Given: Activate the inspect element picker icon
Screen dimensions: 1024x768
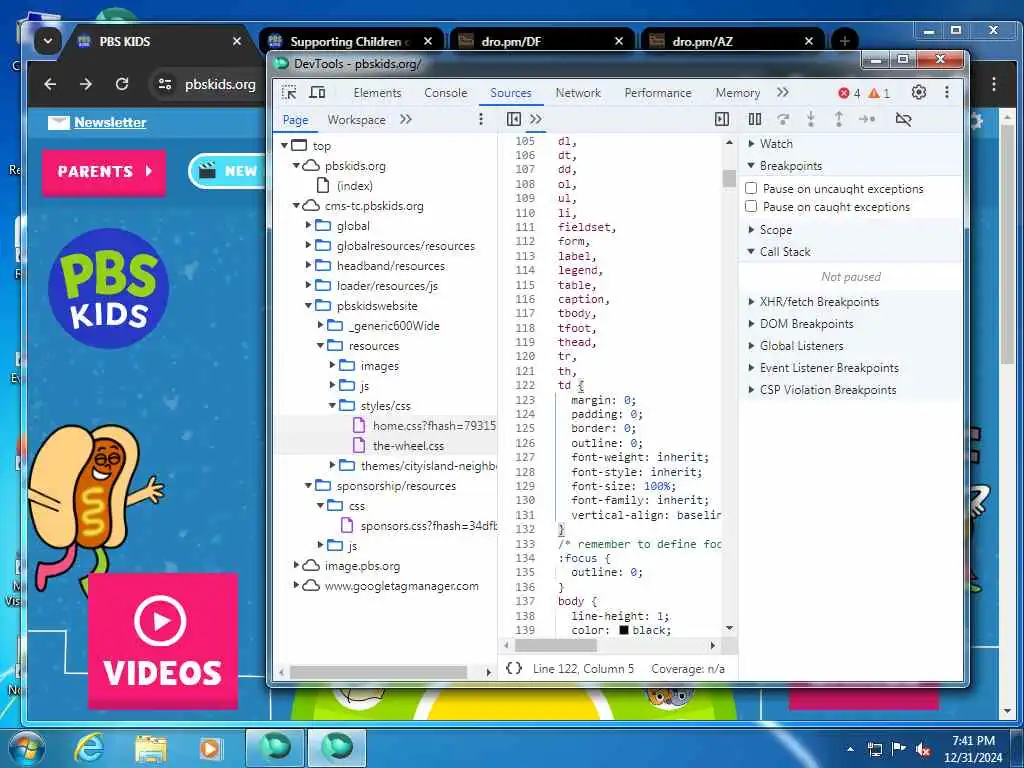Looking at the screenshot, I should point(289,92).
